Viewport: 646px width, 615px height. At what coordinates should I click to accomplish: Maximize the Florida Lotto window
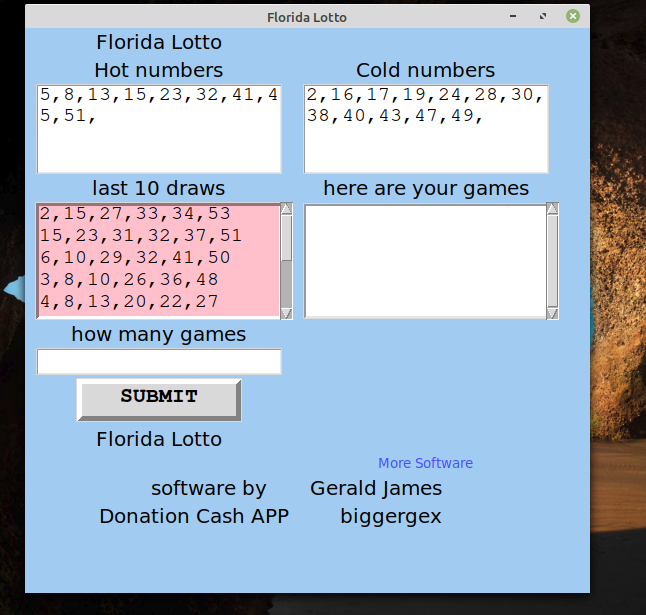[x=543, y=16]
